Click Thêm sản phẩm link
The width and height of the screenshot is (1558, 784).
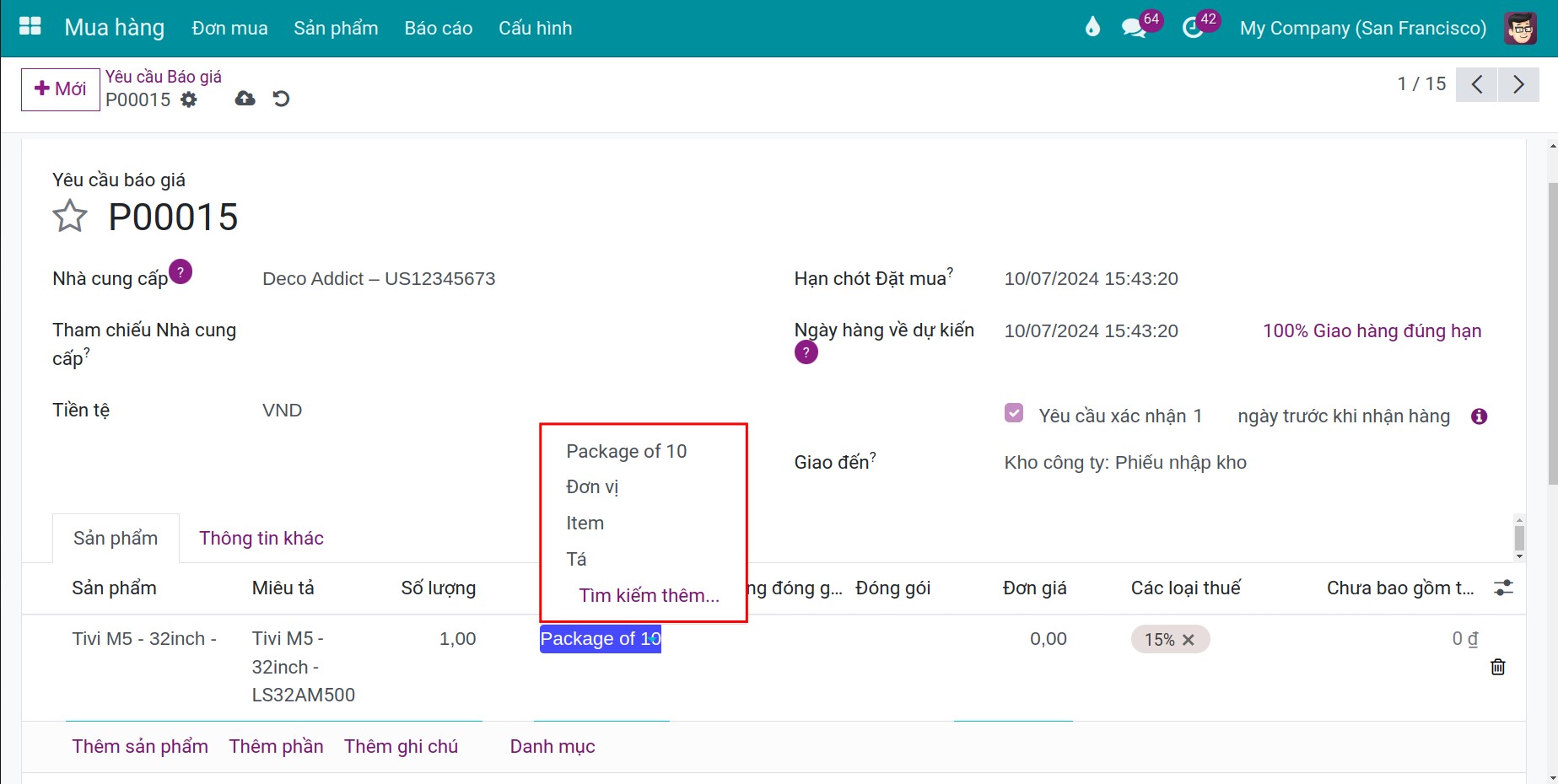pos(140,747)
